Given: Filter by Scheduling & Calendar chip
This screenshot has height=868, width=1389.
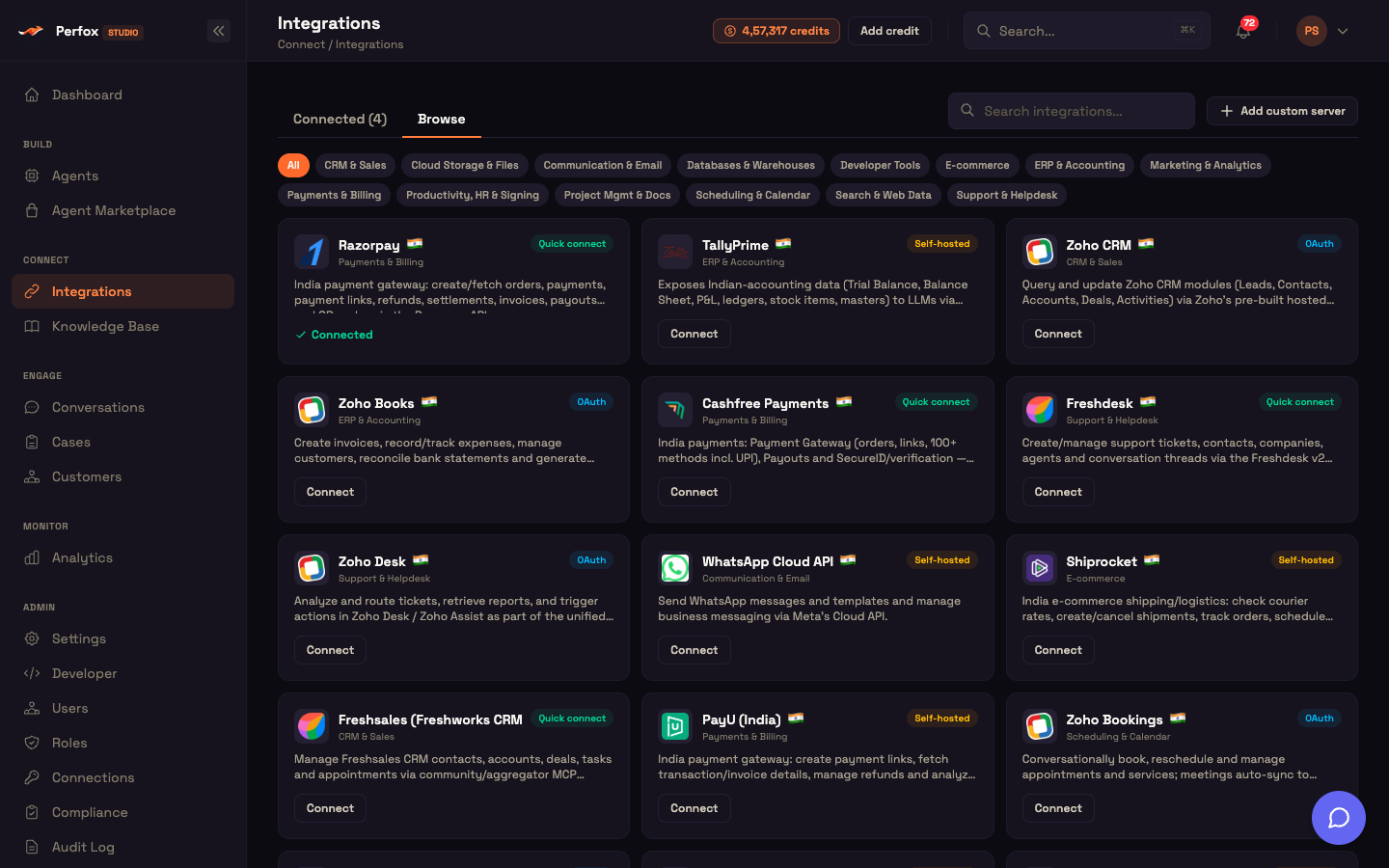Looking at the screenshot, I should (753, 195).
